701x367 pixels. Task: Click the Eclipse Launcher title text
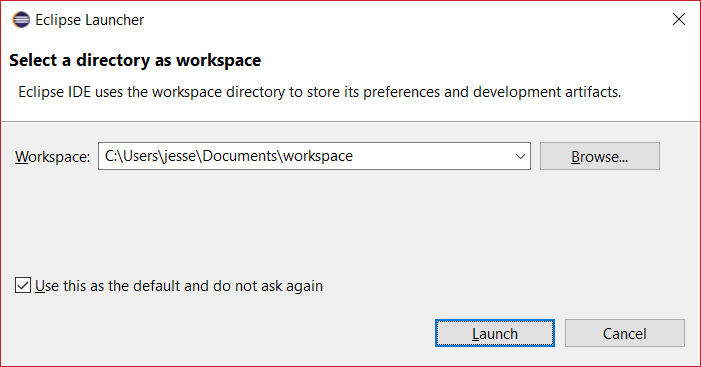[x=89, y=20]
